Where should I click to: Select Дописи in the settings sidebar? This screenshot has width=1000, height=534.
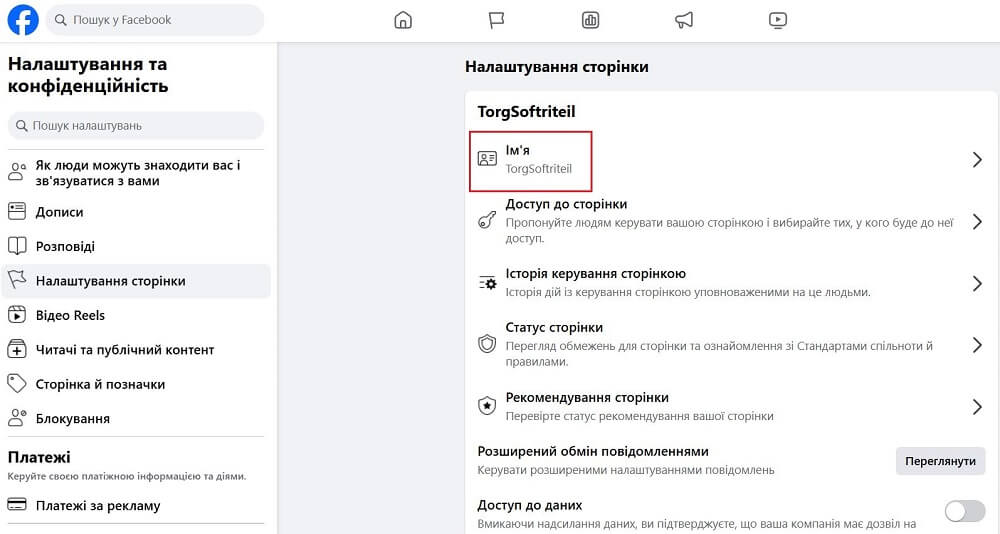pyautogui.click(x=60, y=212)
